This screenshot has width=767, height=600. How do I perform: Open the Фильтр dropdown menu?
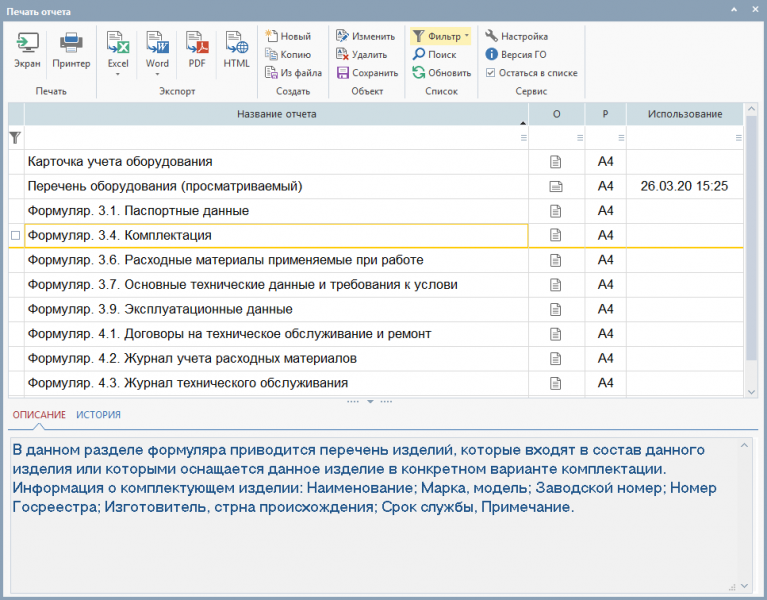pyautogui.click(x=466, y=36)
